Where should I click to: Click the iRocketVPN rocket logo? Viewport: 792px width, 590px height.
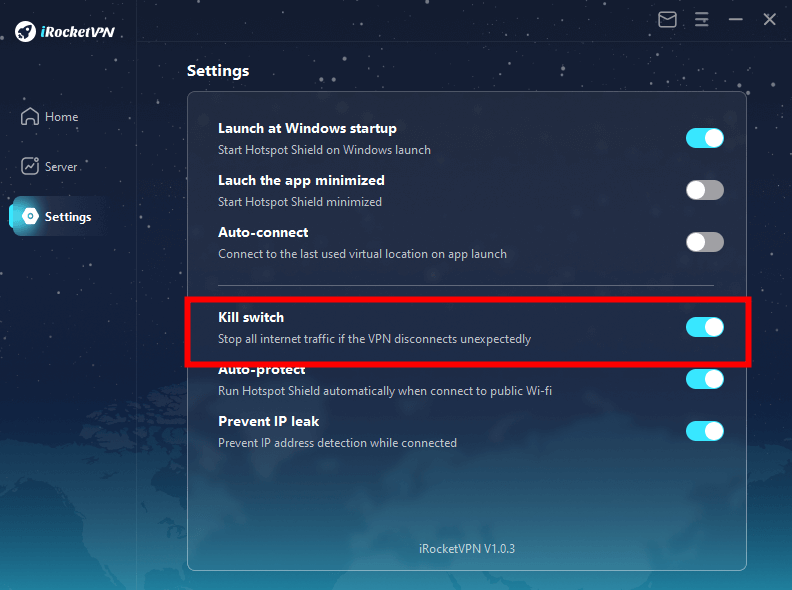[25, 31]
